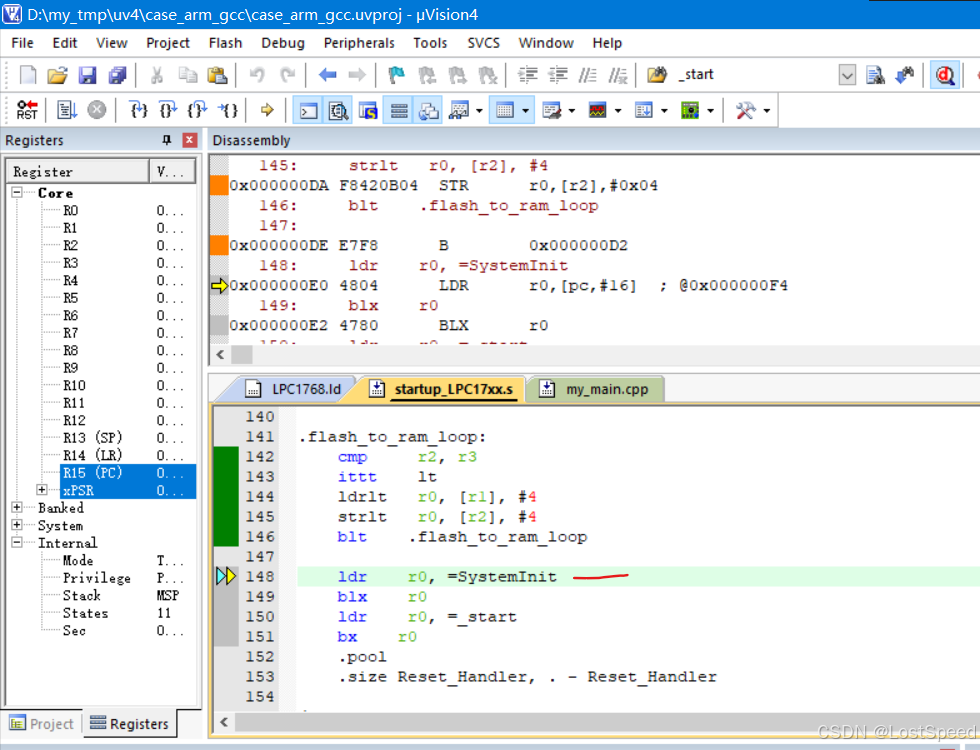Expand the xPSR register

42,489
